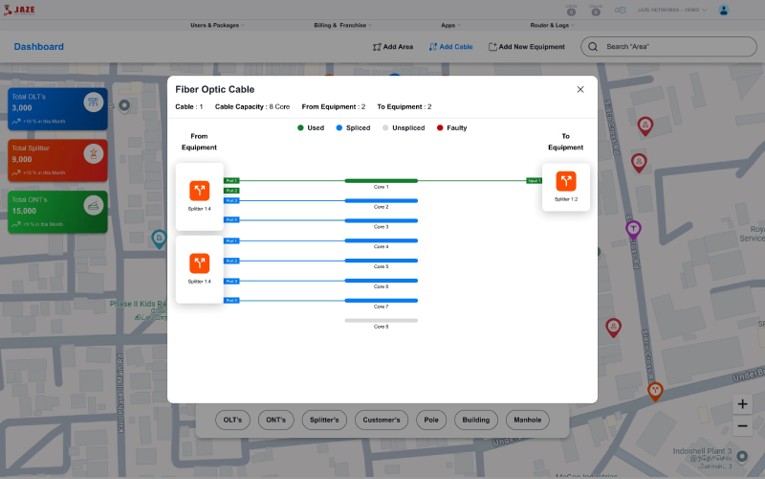Click the To Equipment Splitter 1:2 icon

pos(566,181)
